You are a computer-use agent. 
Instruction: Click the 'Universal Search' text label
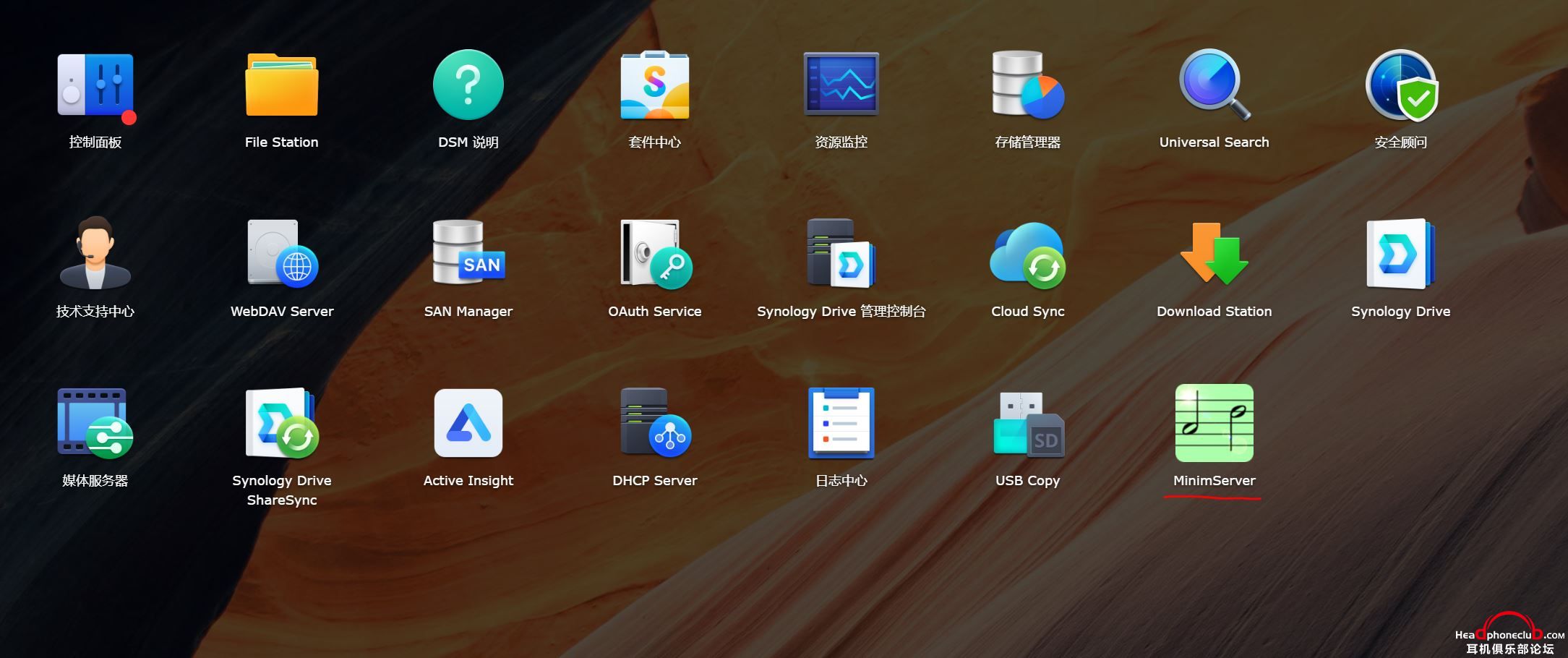(1214, 142)
